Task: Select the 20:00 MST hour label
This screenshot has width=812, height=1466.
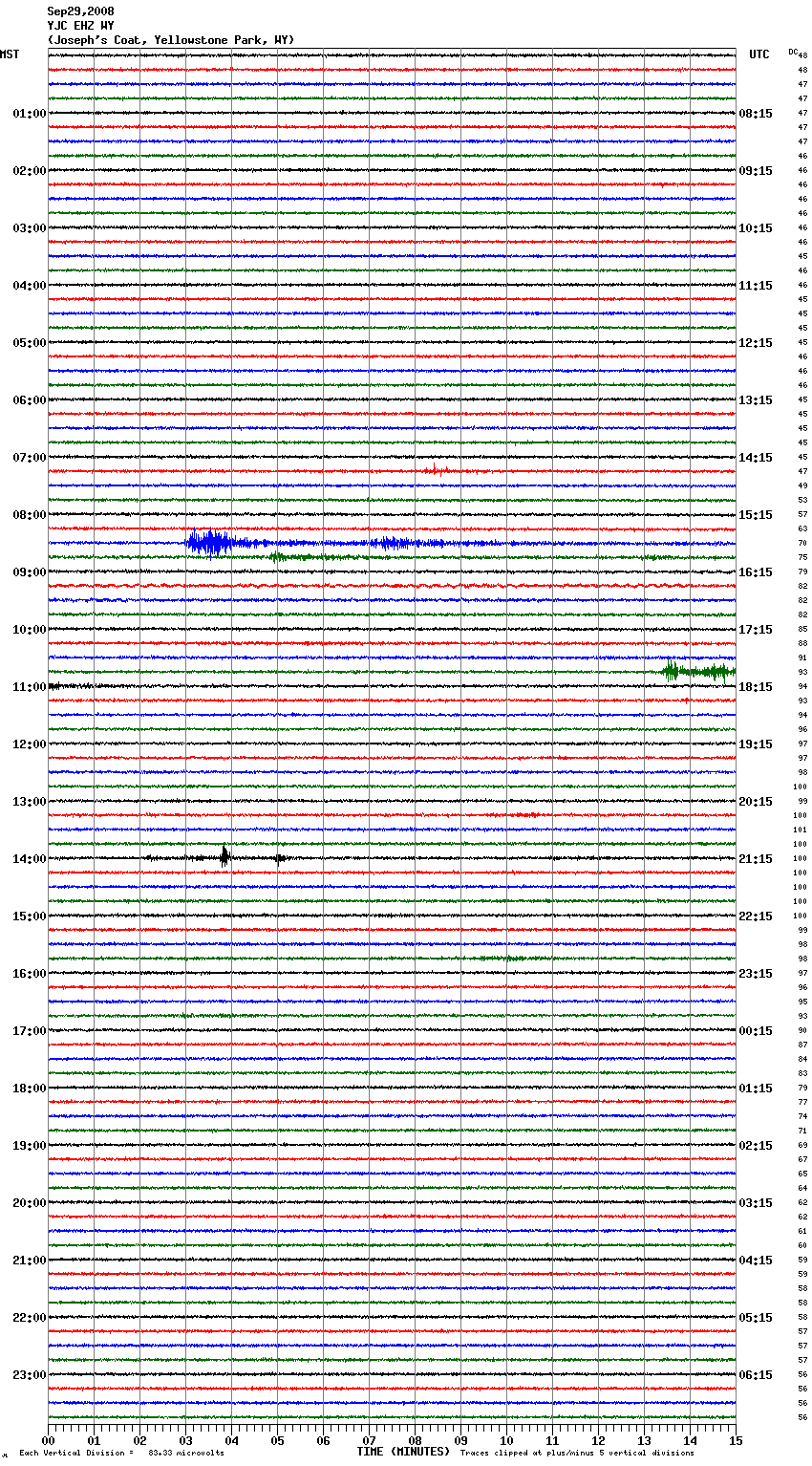Action: tap(30, 1203)
